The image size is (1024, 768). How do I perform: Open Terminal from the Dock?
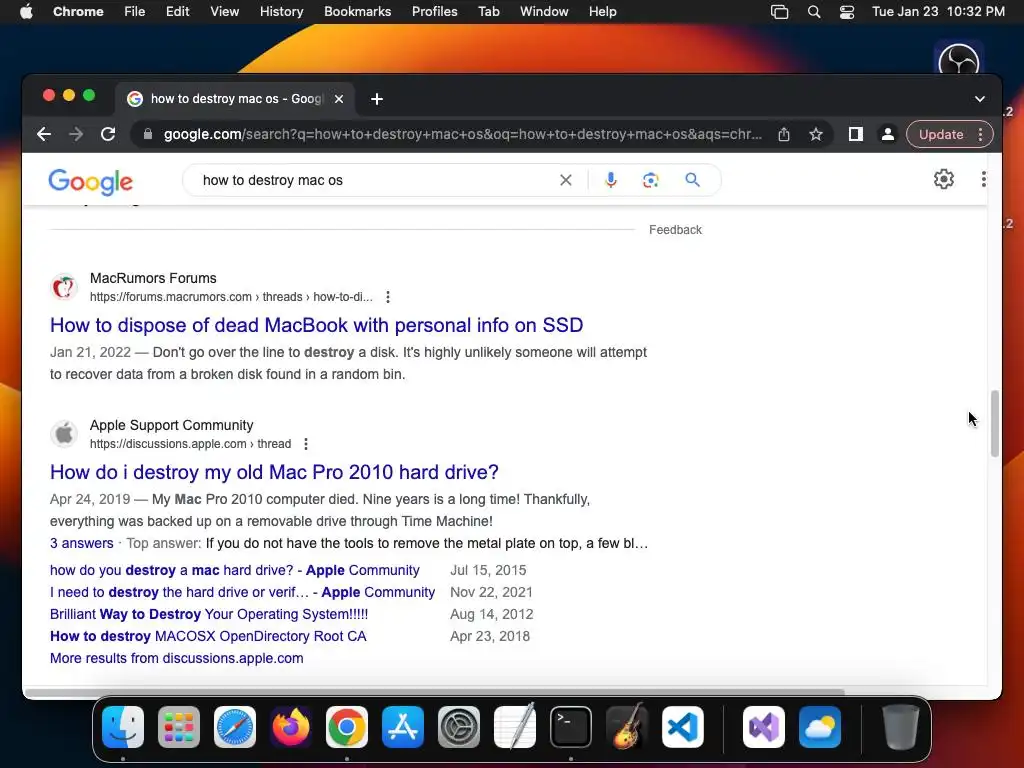(x=571, y=727)
